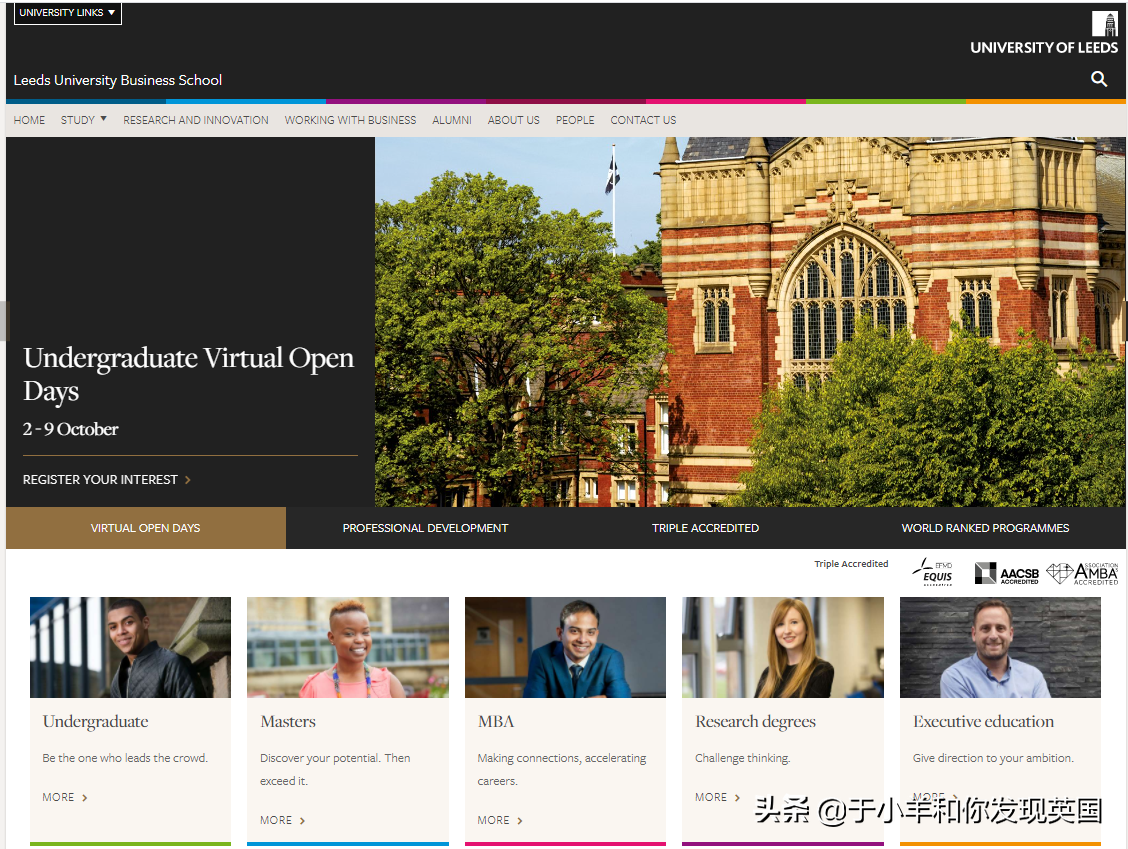Click the arrow beside Masters MORE
Screen dimensions: 1128x849
click(x=302, y=821)
